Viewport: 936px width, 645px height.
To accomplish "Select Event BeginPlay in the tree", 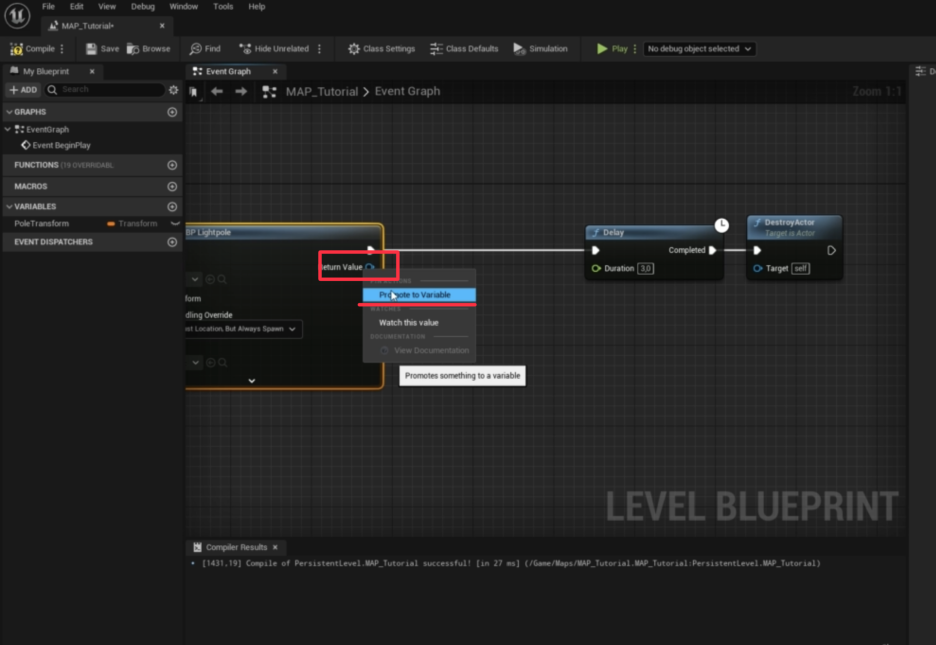I will 56,145.
